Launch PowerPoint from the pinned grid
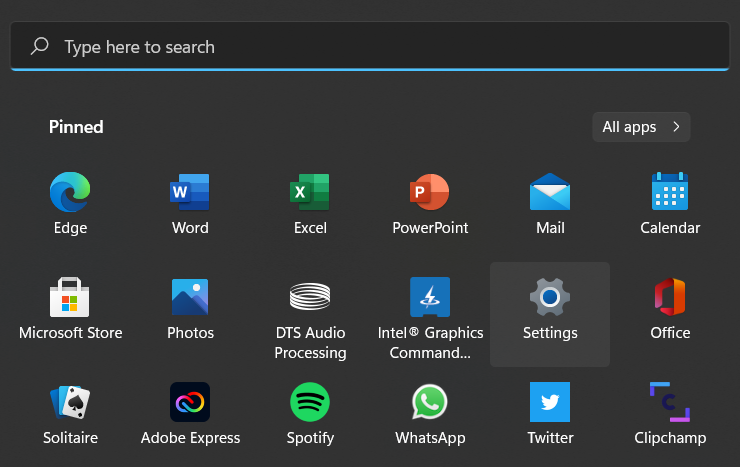The width and height of the screenshot is (740, 467). click(x=430, y=192)
